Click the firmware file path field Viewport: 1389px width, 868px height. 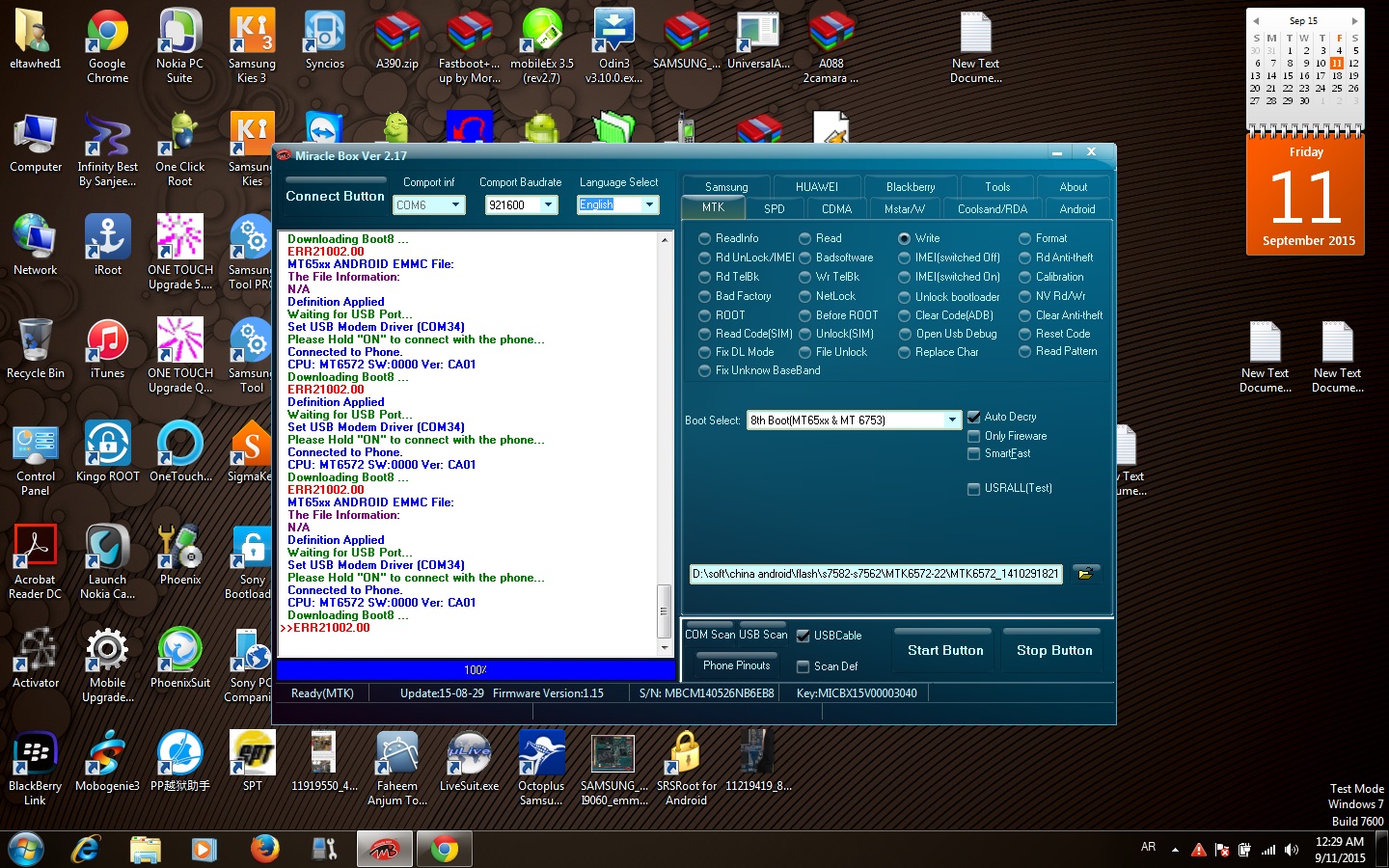[x=876, y=574]
